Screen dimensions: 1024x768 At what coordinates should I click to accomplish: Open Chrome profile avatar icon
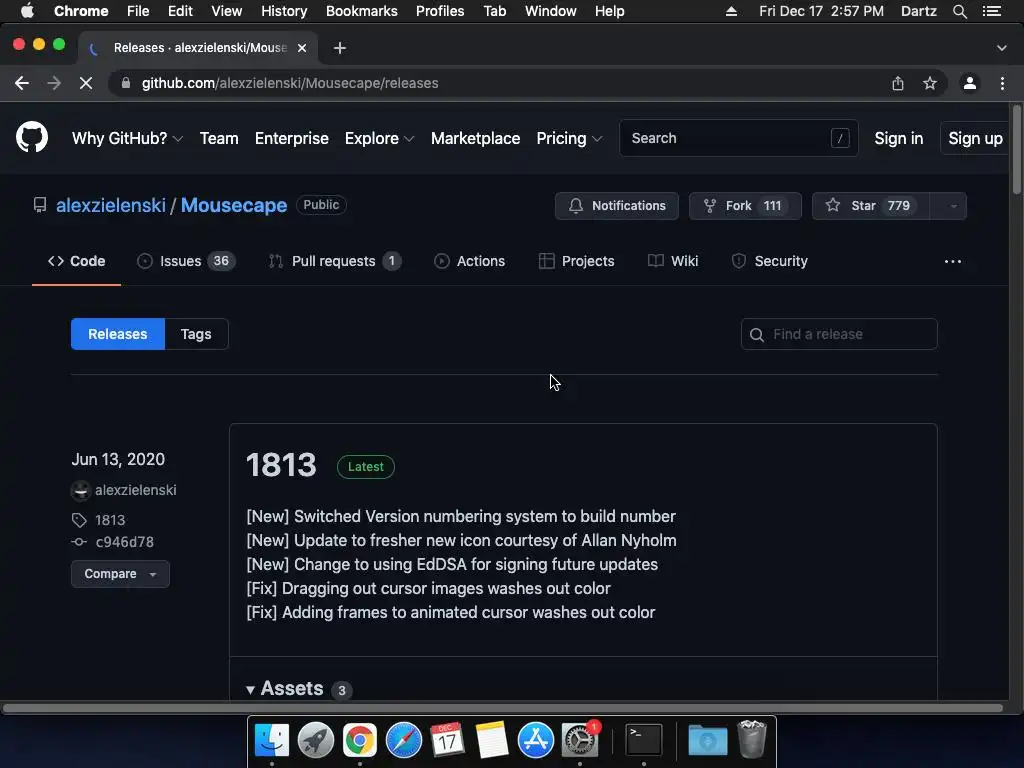[970, 83]
